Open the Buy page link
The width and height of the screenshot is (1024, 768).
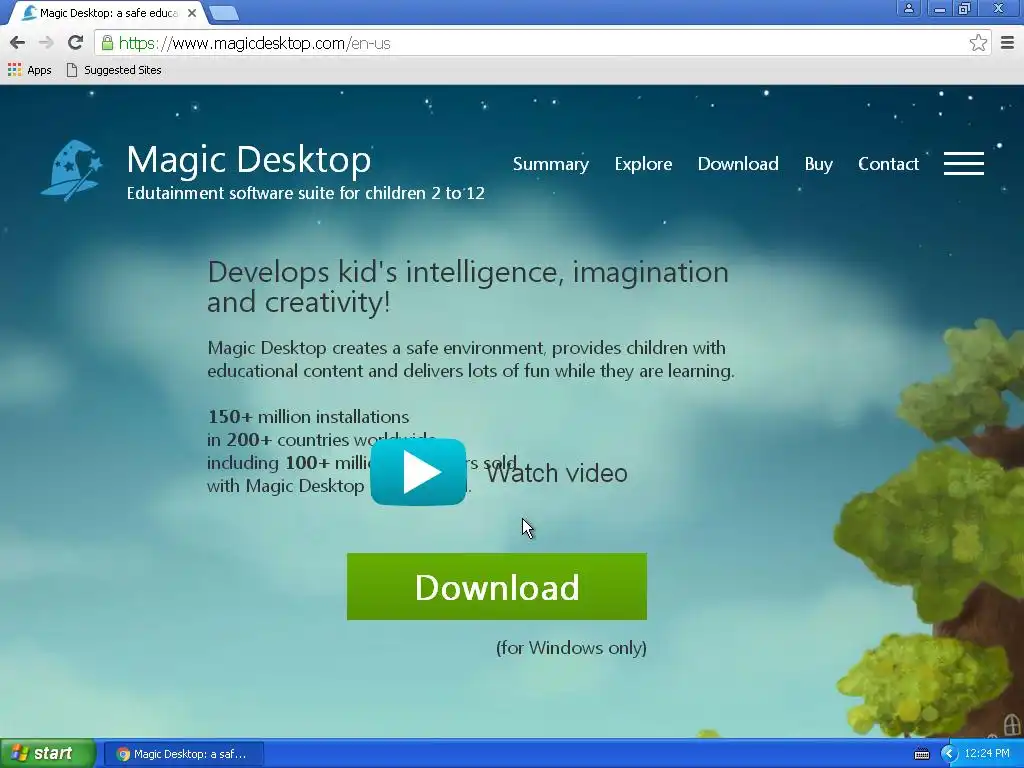[x=818, y=164]
